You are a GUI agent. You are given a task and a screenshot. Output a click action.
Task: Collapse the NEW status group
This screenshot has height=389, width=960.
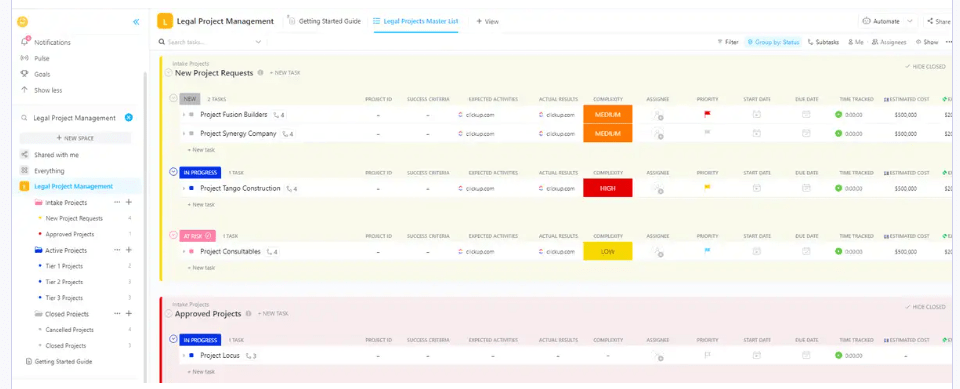173,98
